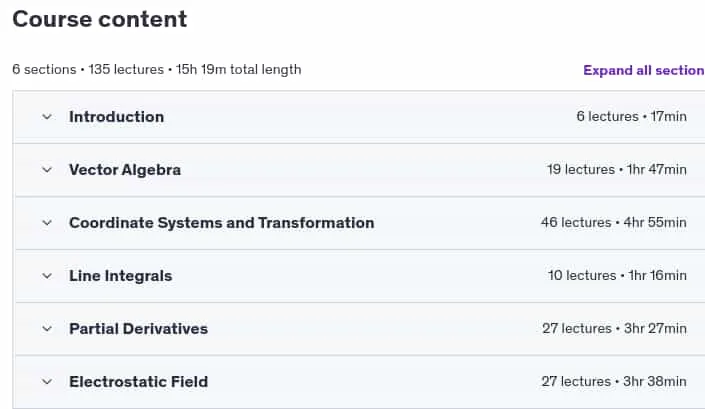Viewport: 705px width, 409px height.
Task: Click the chevron icon beside Vector Algebra
Action: click(x=47, y=170)
